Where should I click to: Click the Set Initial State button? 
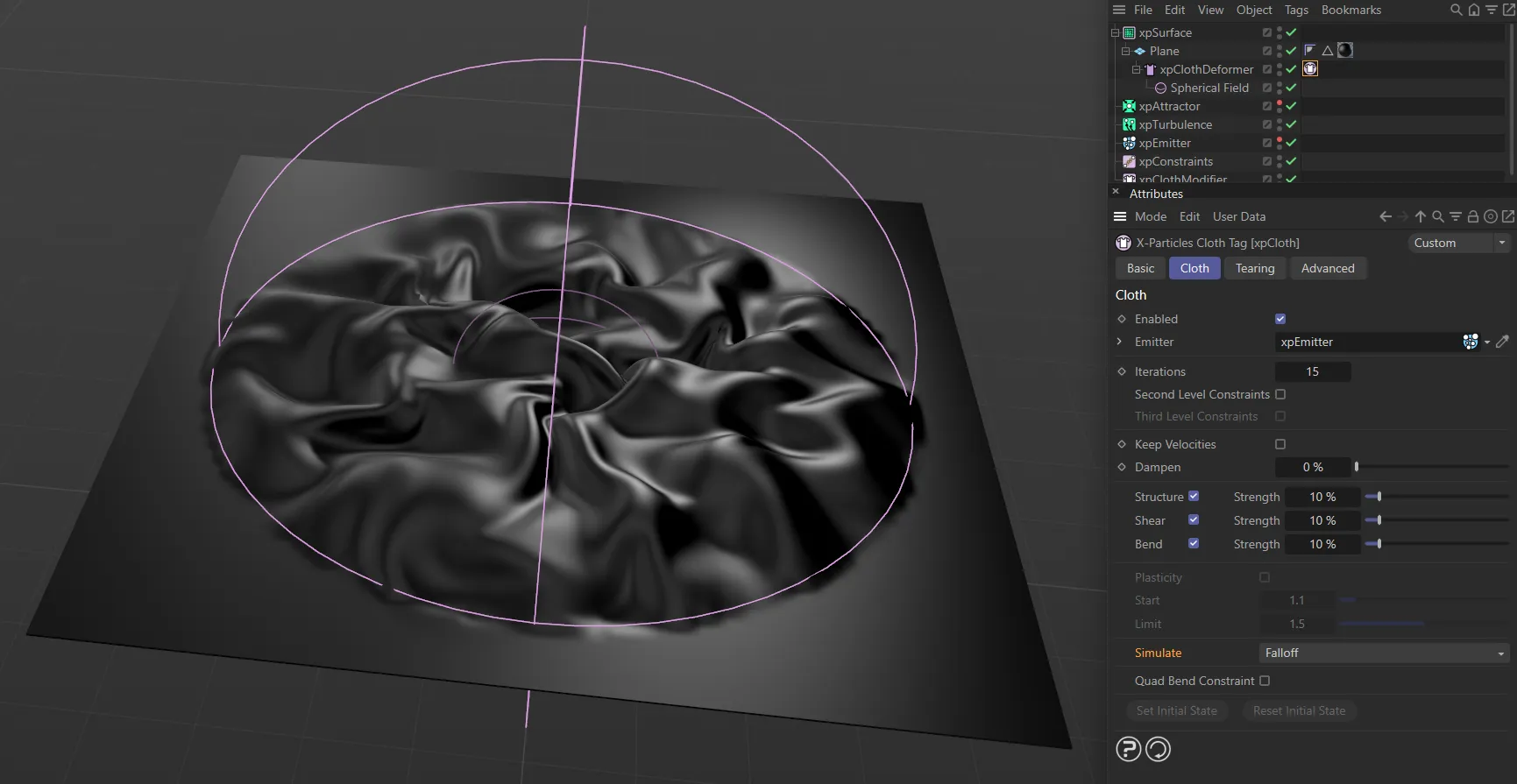(x=1177, y=710)
